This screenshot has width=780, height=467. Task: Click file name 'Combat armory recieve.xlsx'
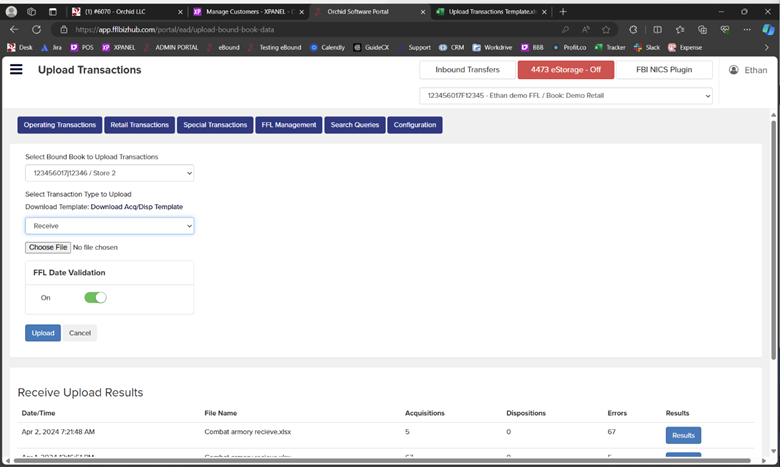coord(248,432)
